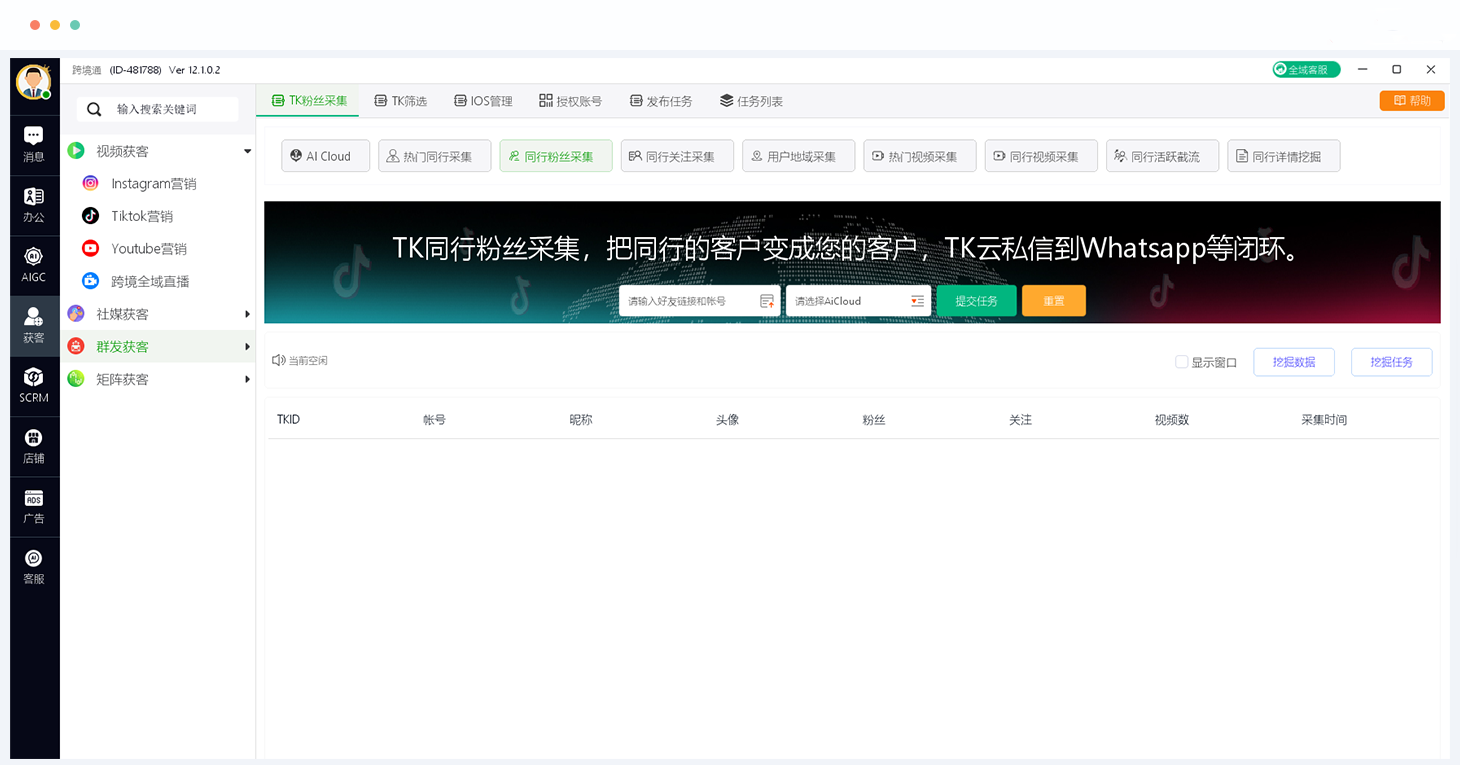Click the AIGC sidebar icon
This screenshot has height=765, width=1460.
click(x=33, y=264)
